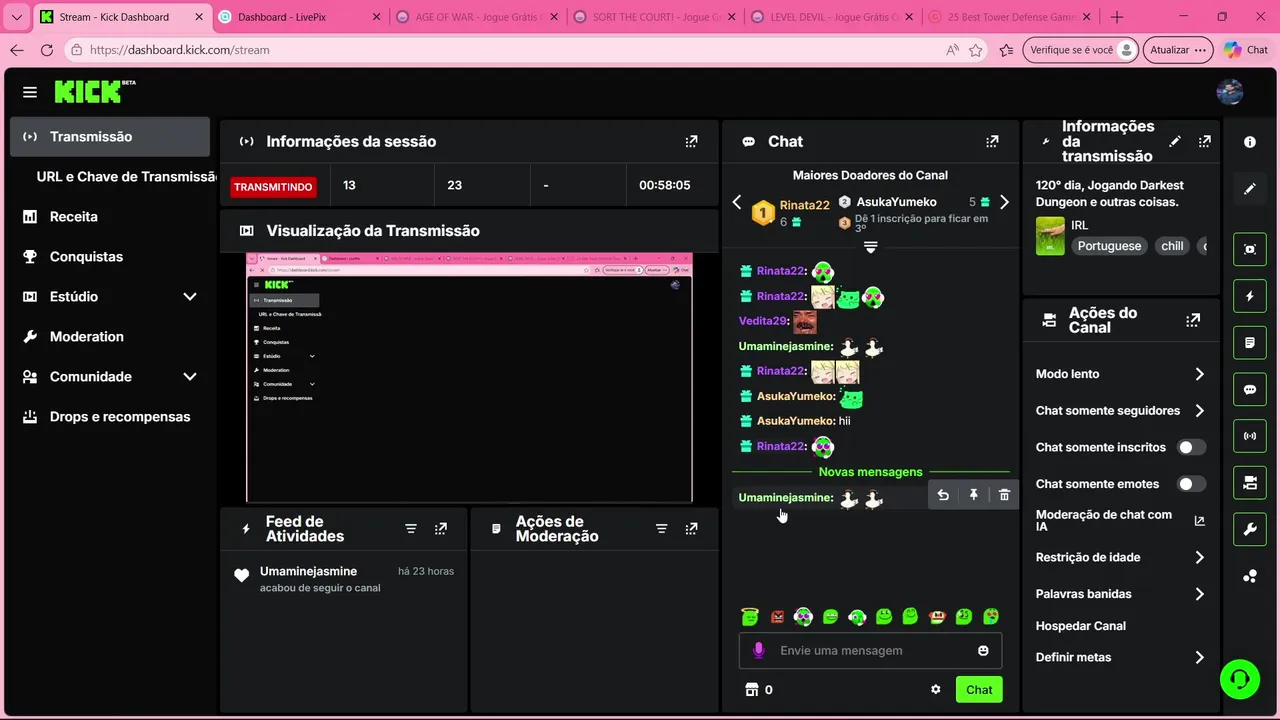
Task: Open the user profile avatar menu
Action: [1229, 92]
